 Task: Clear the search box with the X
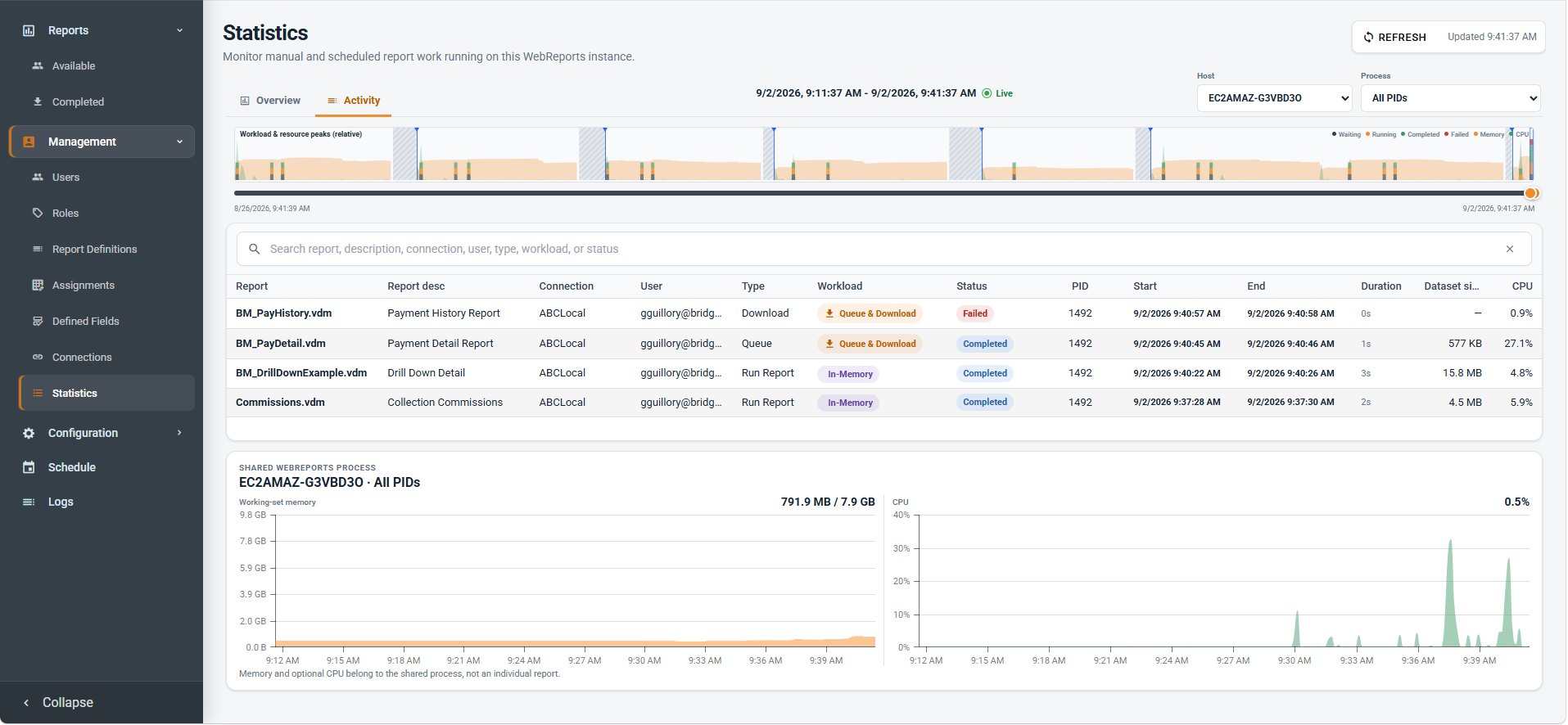pyautogui.click(x=1510, y=249)
